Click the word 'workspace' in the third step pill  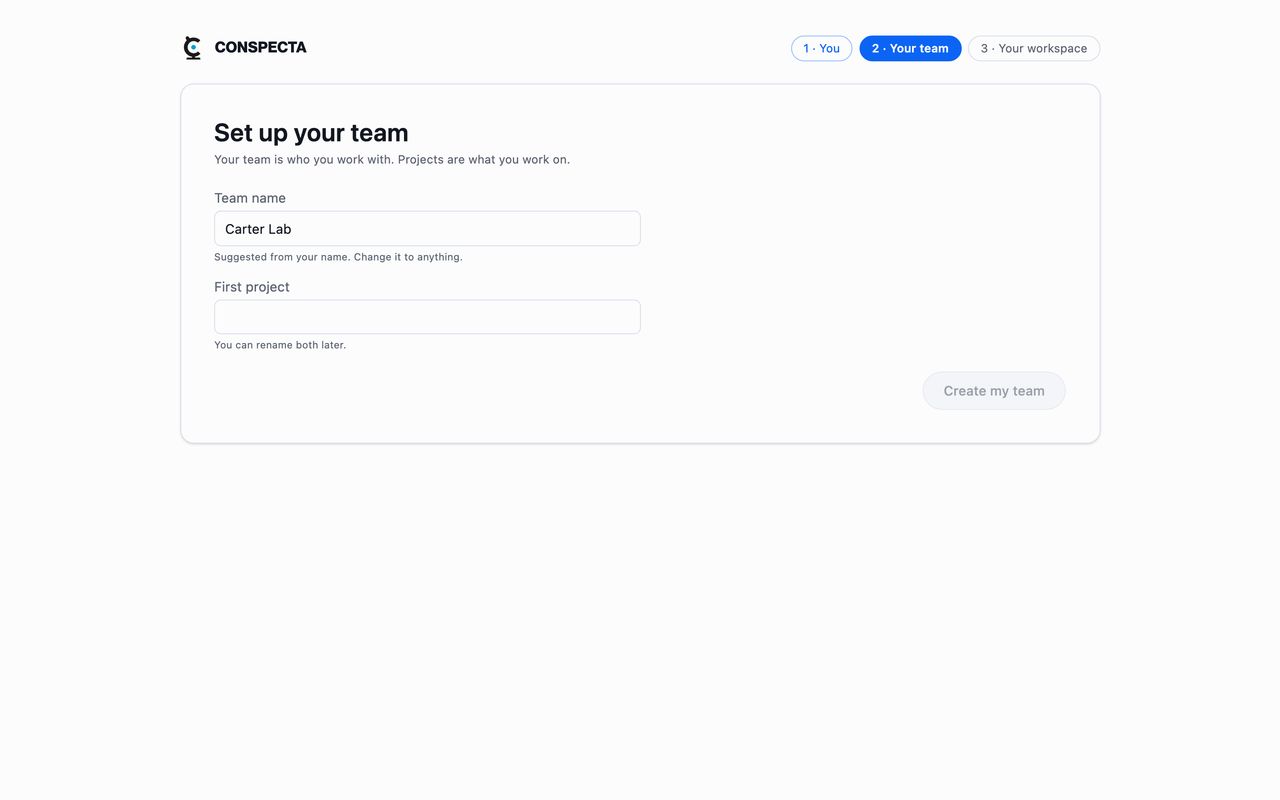tap(1058, 48)
